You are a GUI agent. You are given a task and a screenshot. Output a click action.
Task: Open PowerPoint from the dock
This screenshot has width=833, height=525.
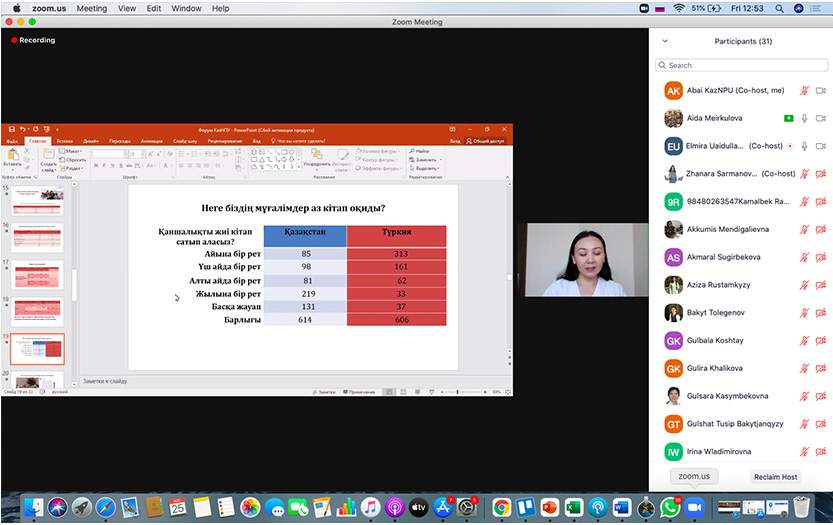click(x=549, y=507)
